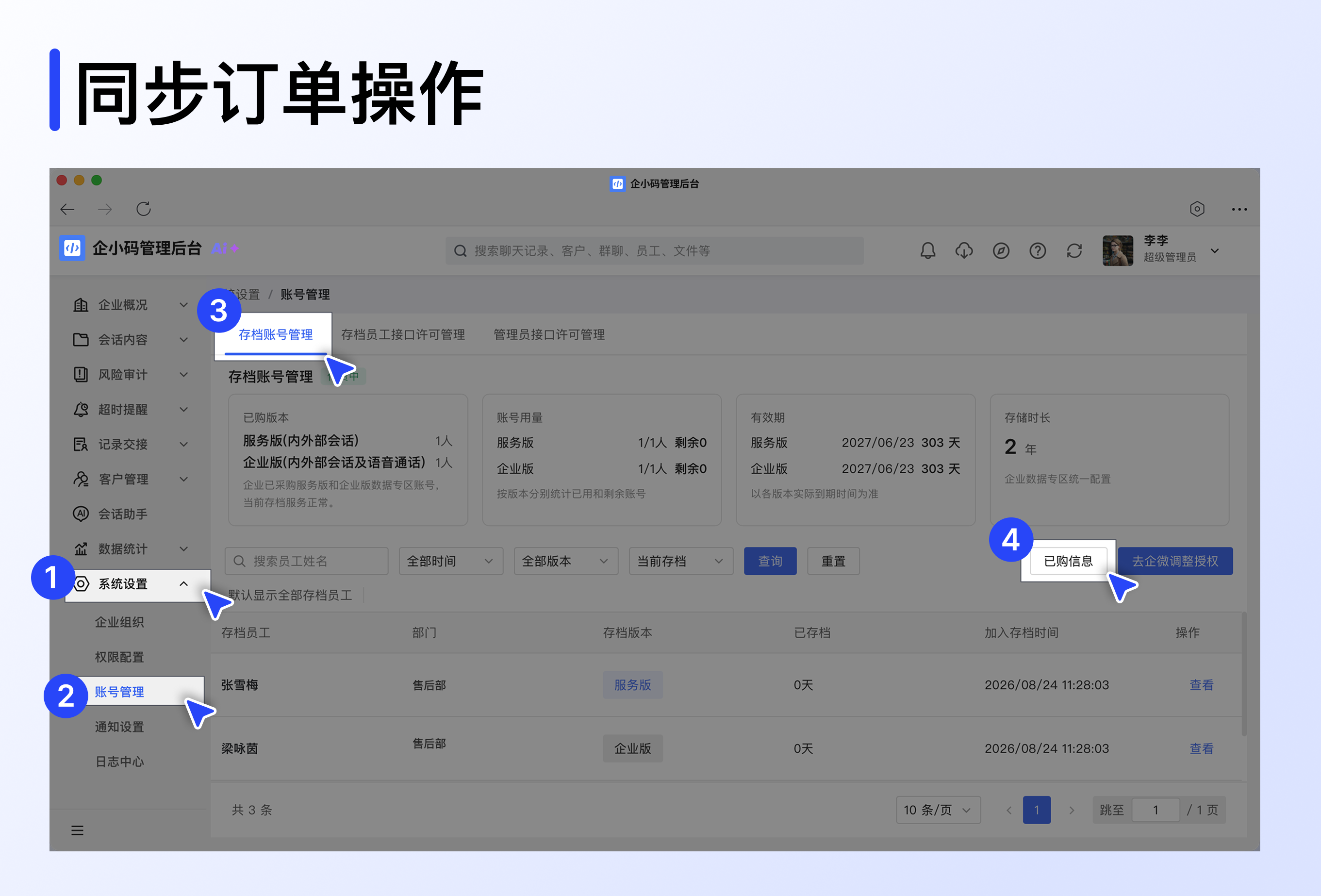Image resolution: width=1321 pixels, height=896 pixels.
Task: Click 去企微调整授权 button
Action: tap(1175, 561)
